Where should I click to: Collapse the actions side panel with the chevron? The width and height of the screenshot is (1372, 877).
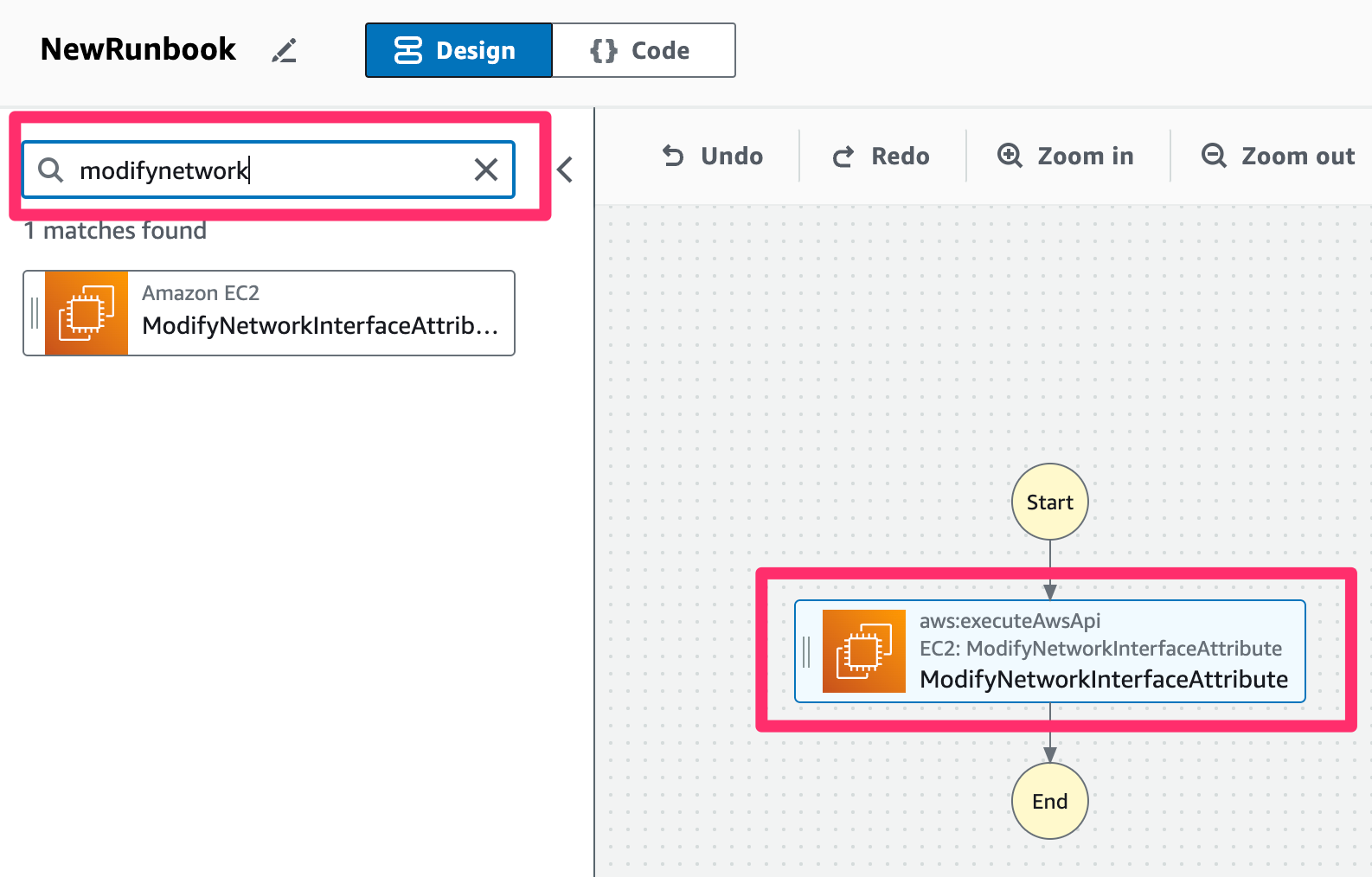coord(565,170)
